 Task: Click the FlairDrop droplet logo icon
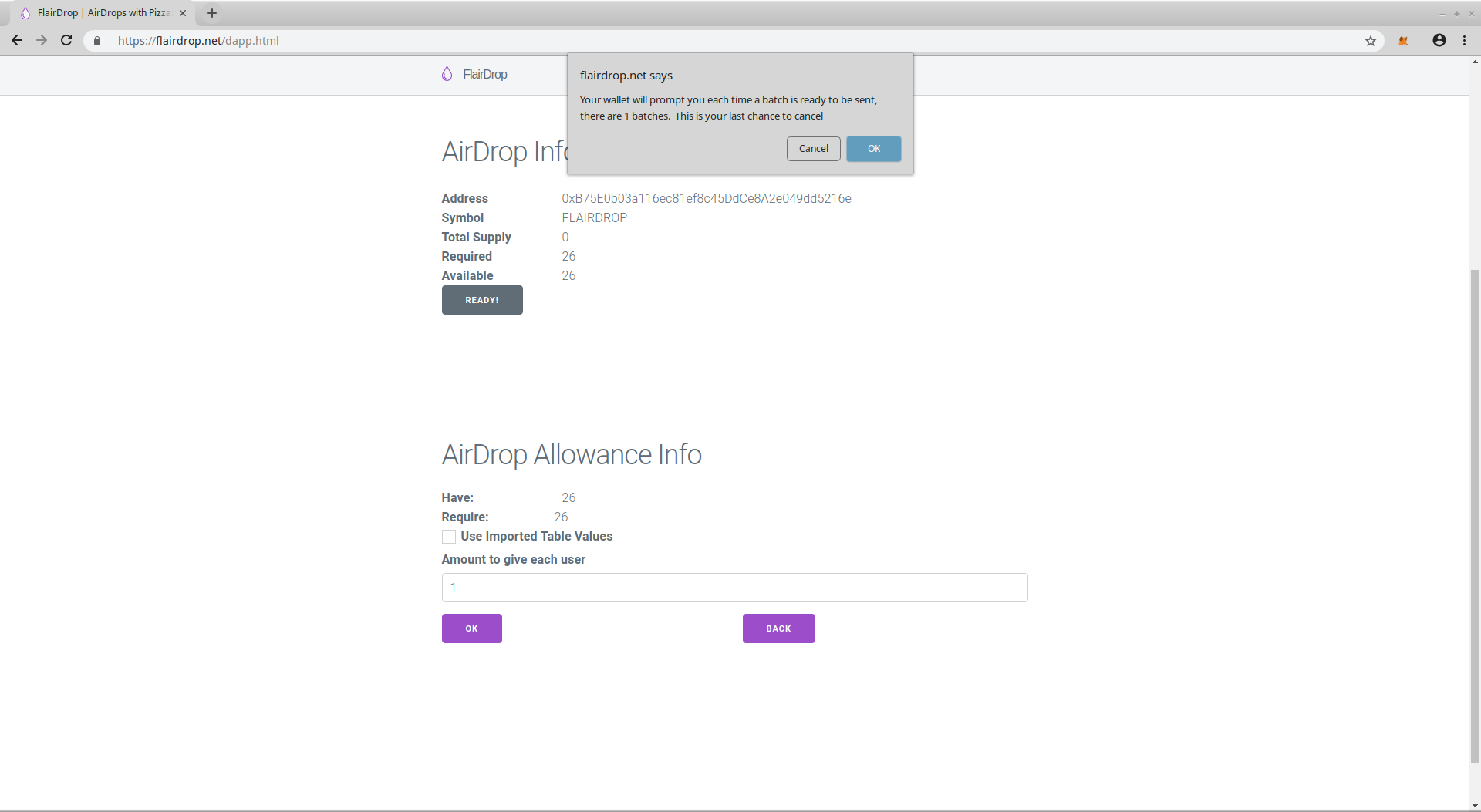pos(447,74)
